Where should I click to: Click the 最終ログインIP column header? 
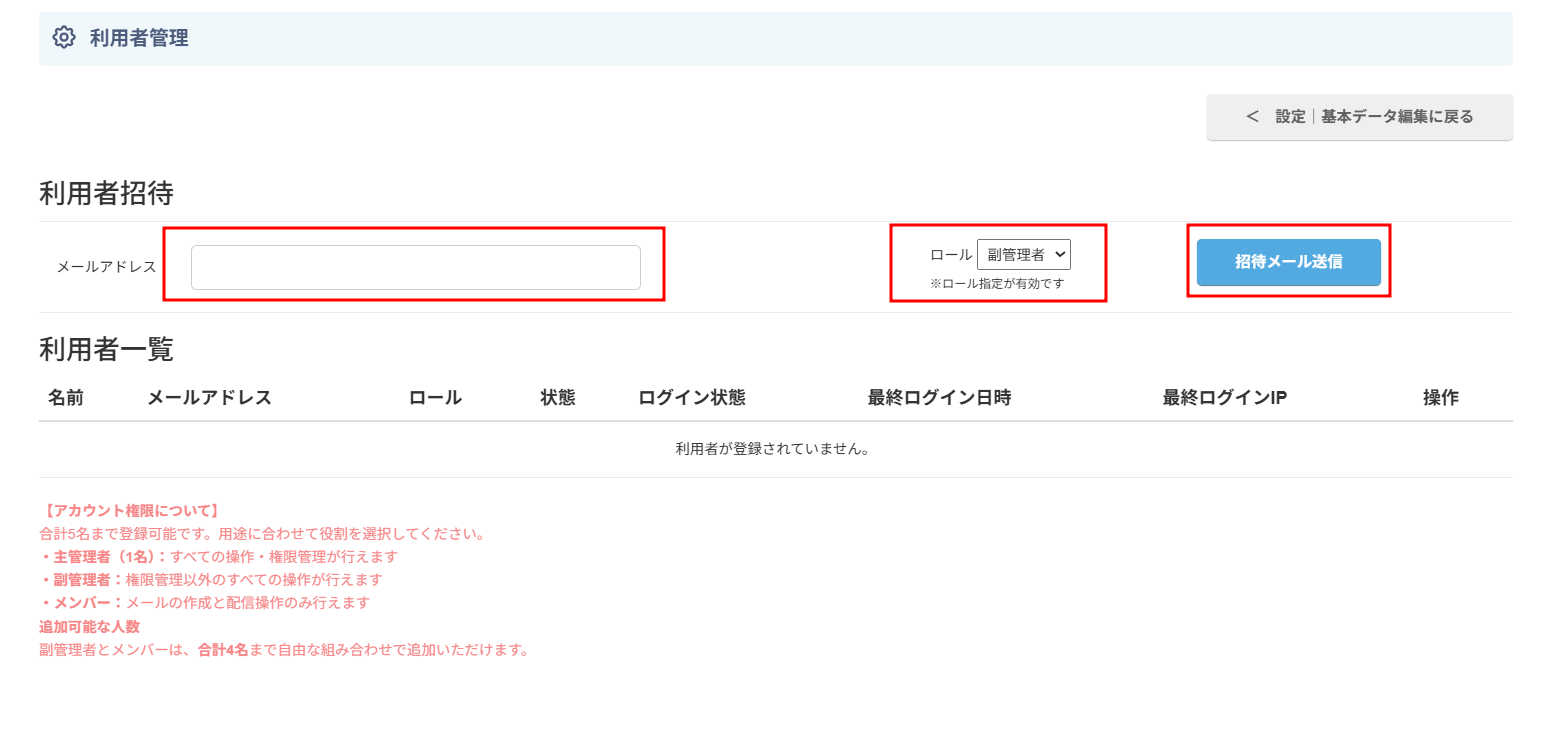point(1224,398)
